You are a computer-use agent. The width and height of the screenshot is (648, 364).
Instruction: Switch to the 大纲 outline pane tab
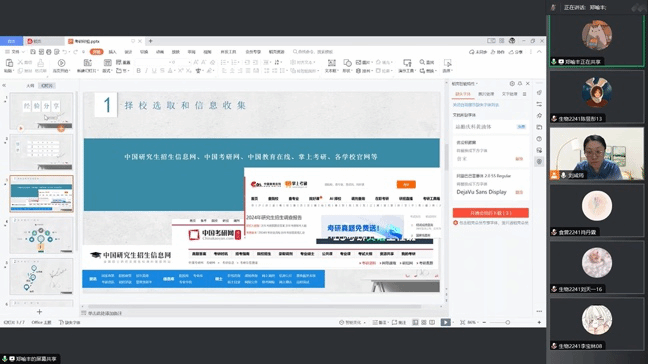[30, 86]
